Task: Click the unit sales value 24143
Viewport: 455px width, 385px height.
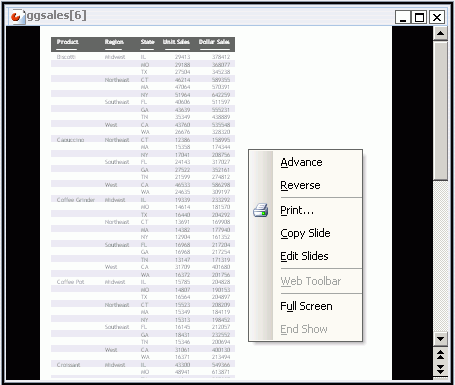Action: [183, 162]
